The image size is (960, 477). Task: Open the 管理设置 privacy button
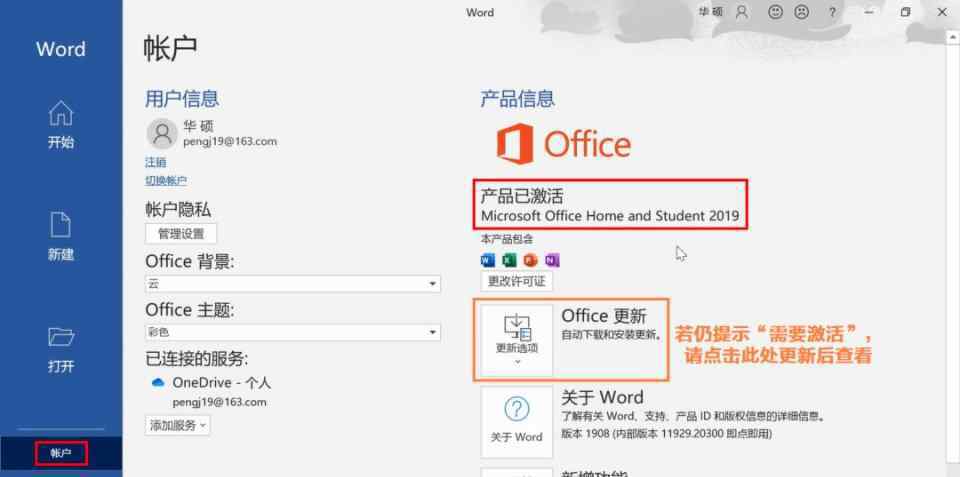coord(181,234)
